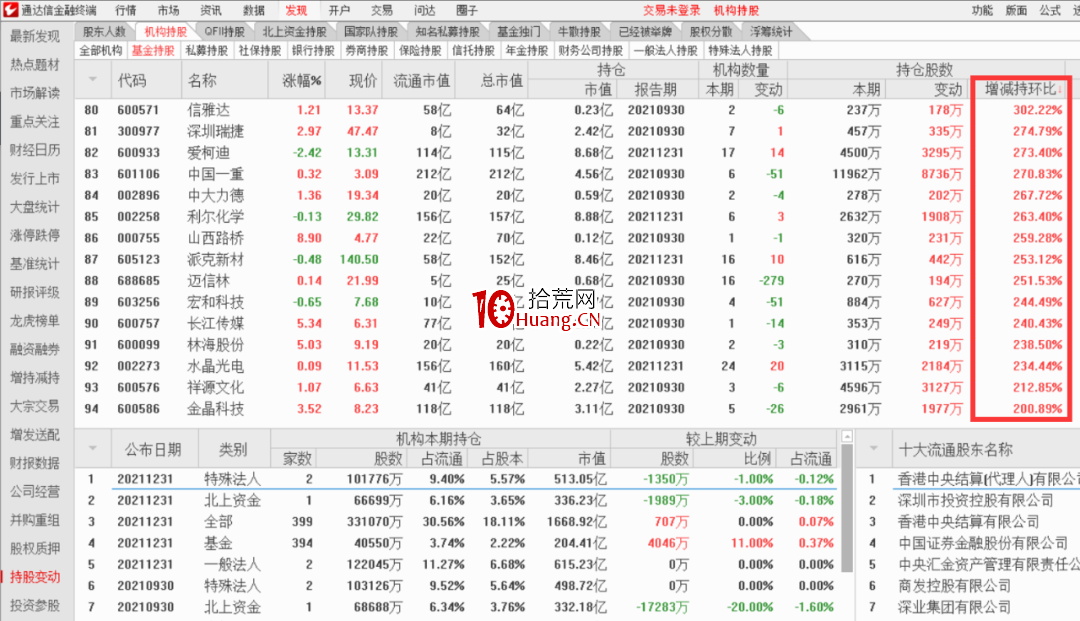Open the 数据 menu
1080x621 pixels.
[x=253, y=10]
